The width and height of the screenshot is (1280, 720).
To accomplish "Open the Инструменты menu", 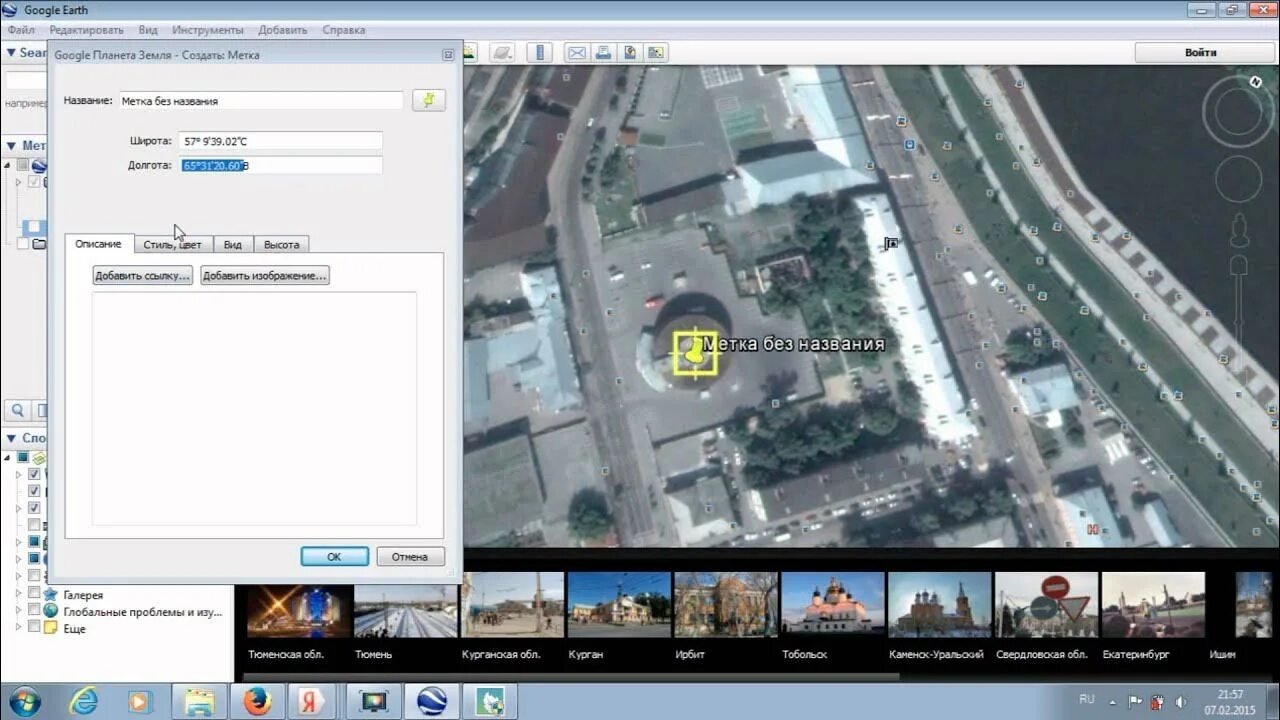I will 207,30.
